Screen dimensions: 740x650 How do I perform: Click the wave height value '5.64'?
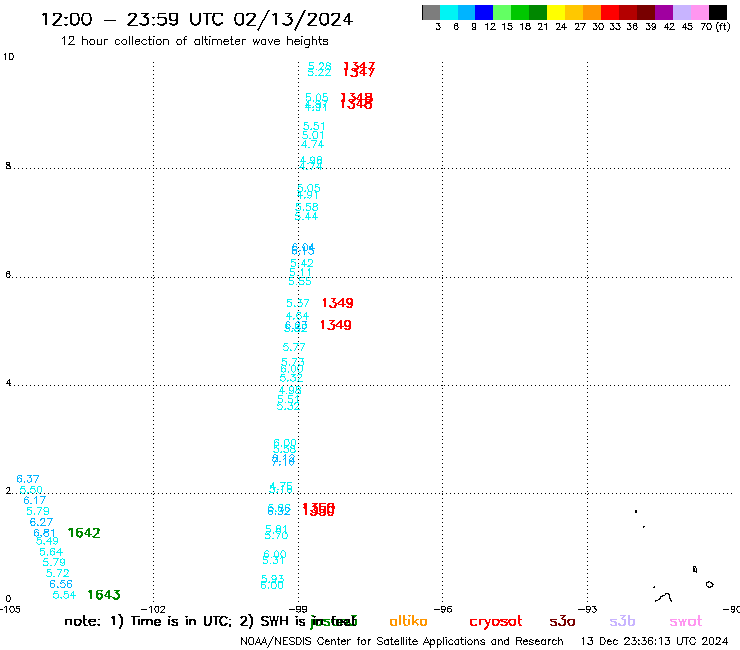51,552
